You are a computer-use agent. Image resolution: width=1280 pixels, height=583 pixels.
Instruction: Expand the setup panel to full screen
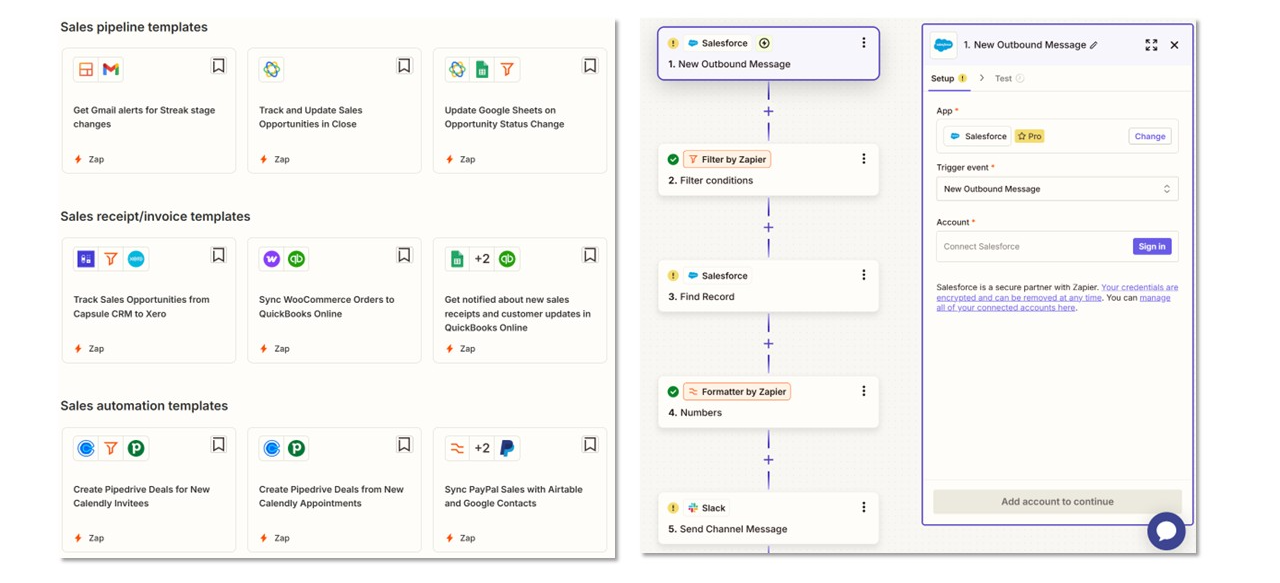click(x=1151, y=45)
